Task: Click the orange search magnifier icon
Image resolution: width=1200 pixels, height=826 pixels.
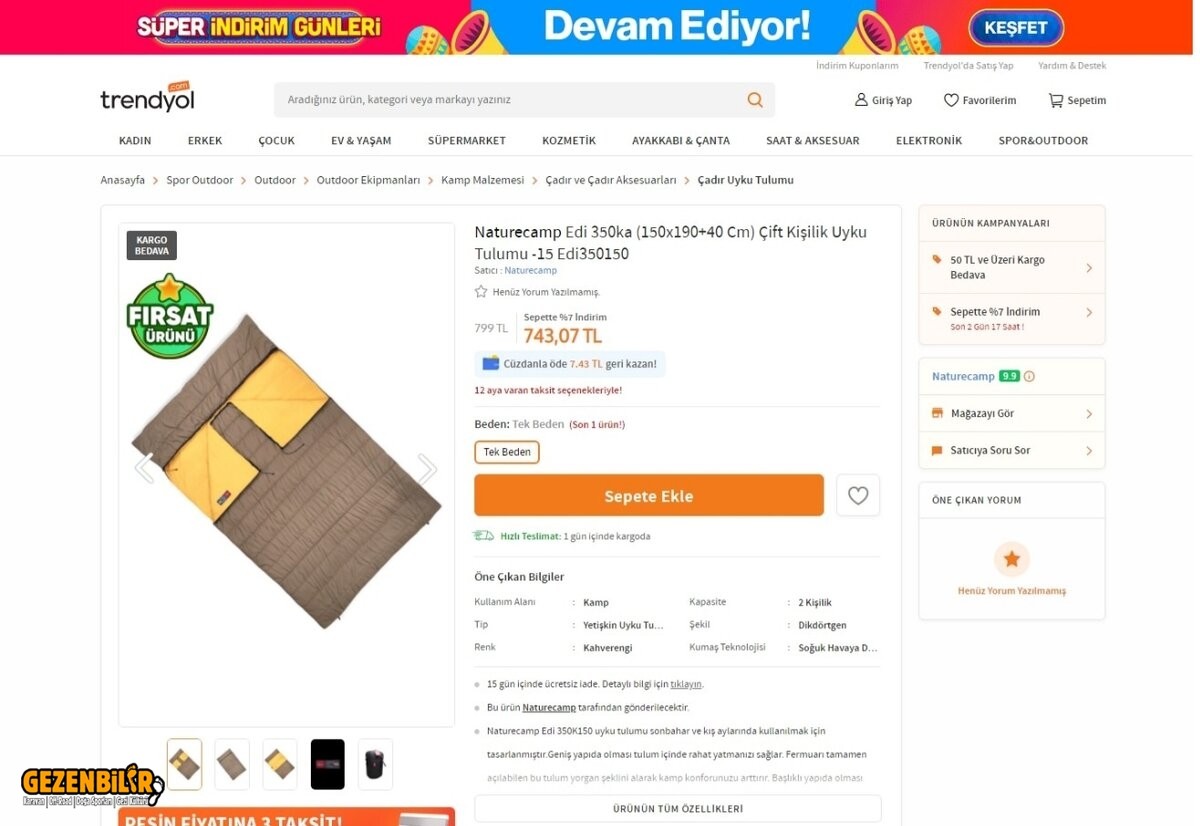Action: point(755,100)
